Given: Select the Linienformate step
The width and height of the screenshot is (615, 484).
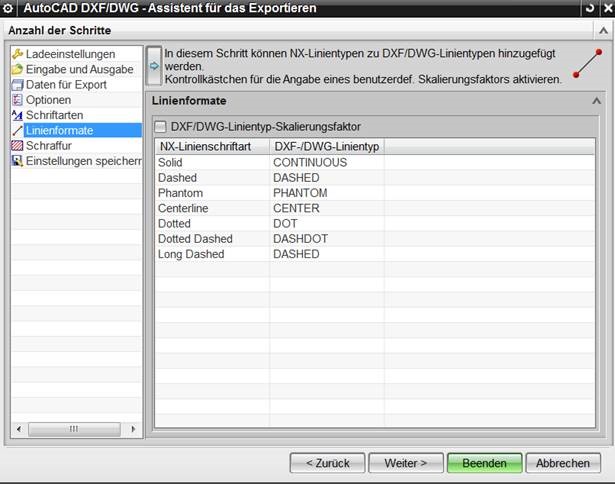Looking at the screenshot, I should [x=60, y=131].
